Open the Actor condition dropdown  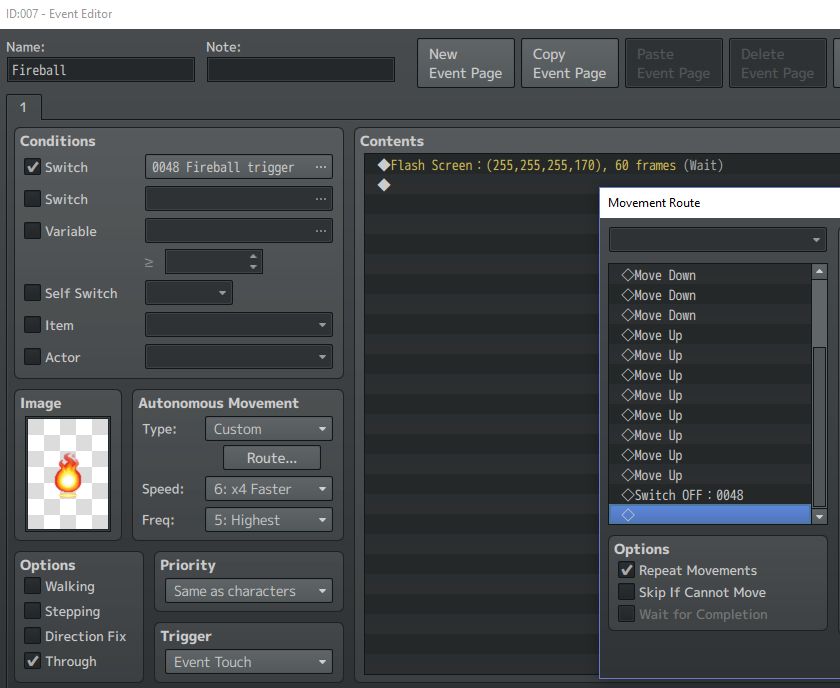coord(239,357)
